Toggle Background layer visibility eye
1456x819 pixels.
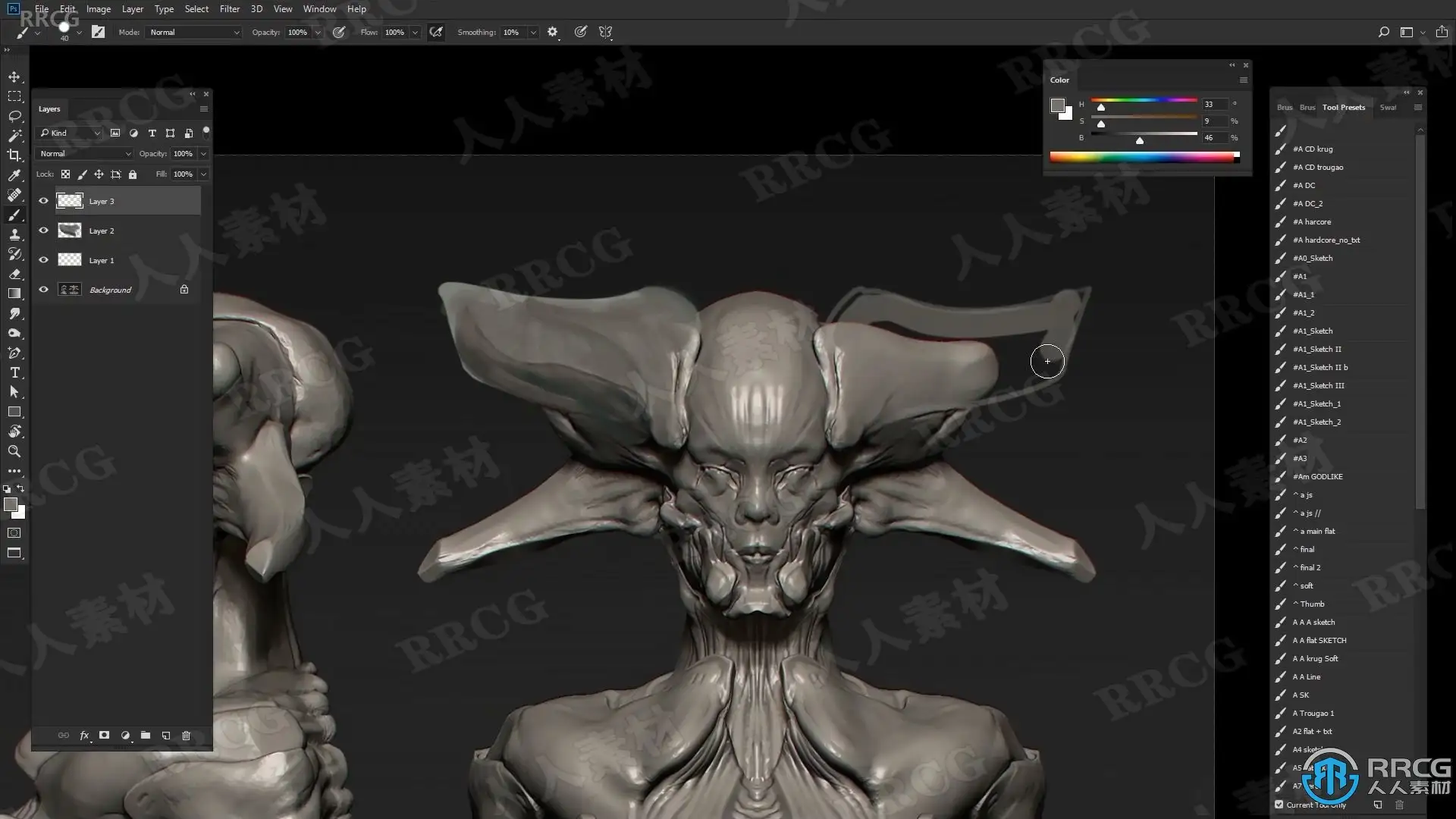[x=43, y=290]
